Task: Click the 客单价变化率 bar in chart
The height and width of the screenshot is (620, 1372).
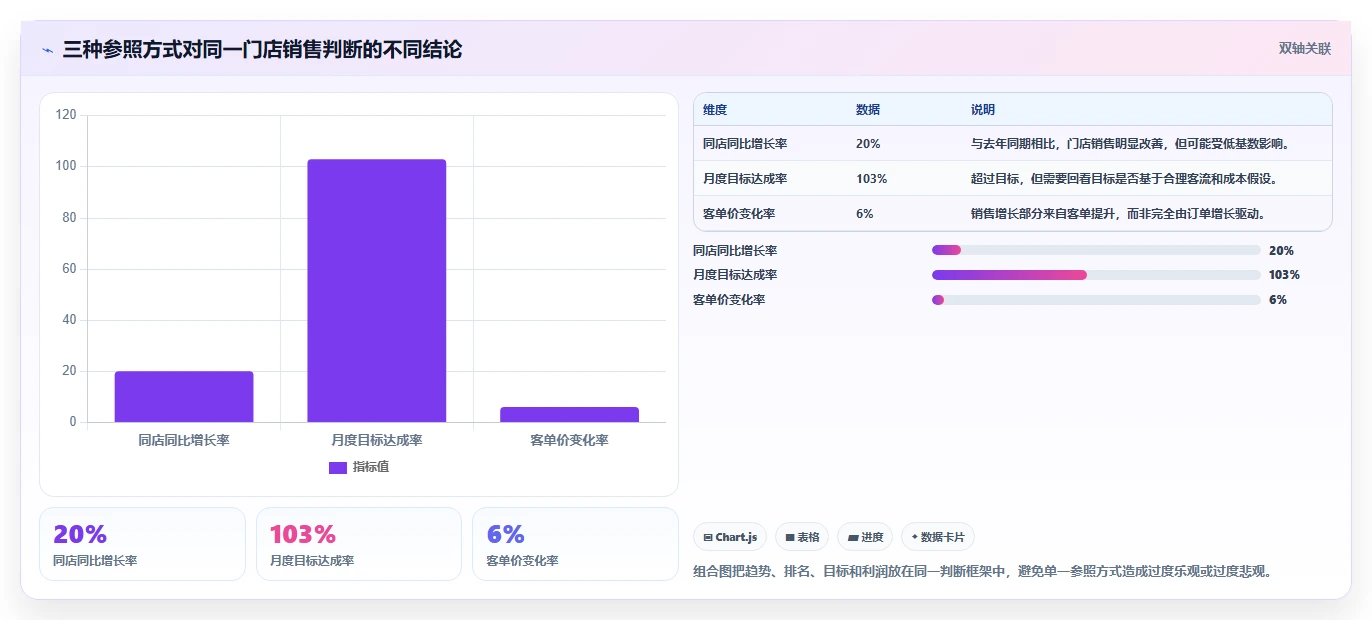Action: 570,415
